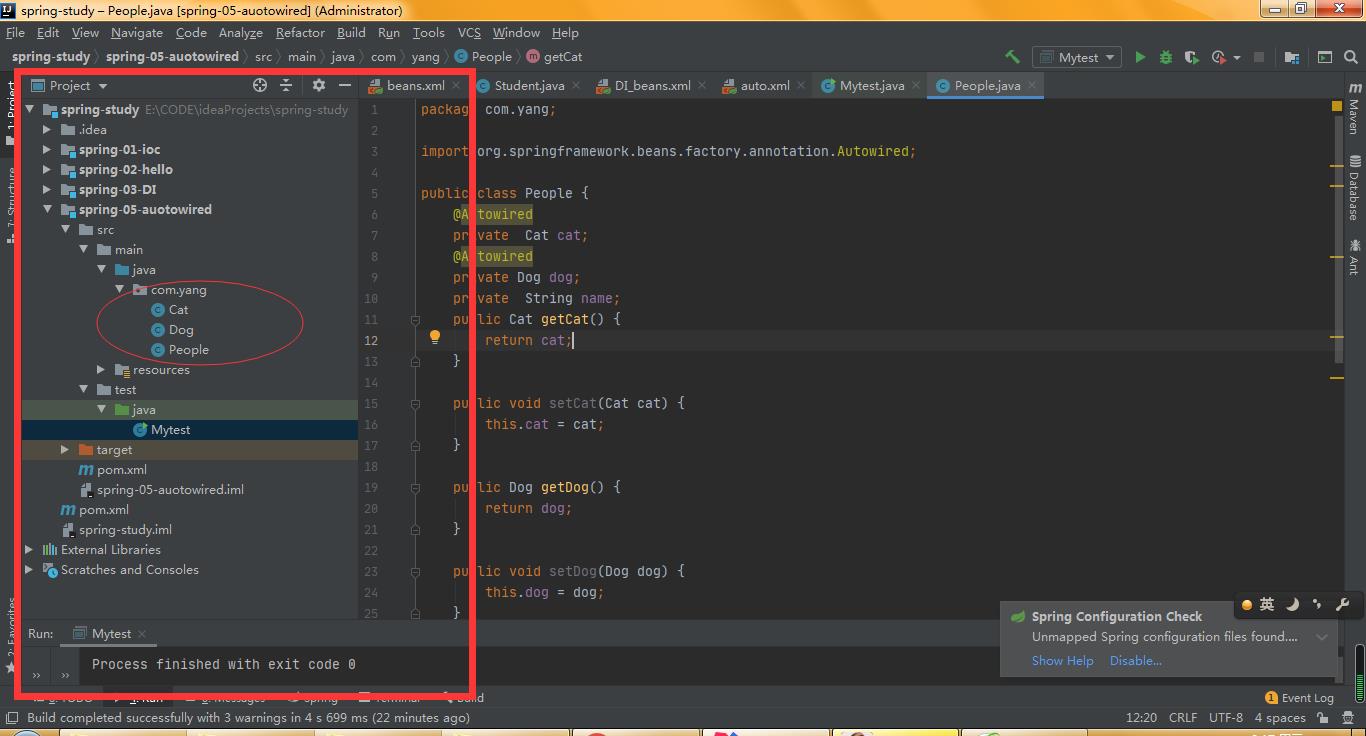Click the Project panel locate target icon

pyautogui.click(x=260, y=85)
